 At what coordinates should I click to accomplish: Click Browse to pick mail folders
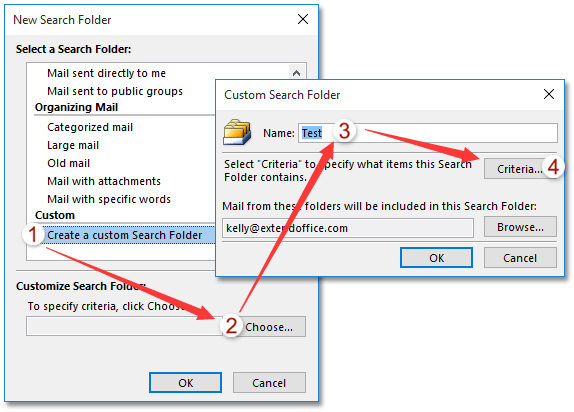coord(520,227)
